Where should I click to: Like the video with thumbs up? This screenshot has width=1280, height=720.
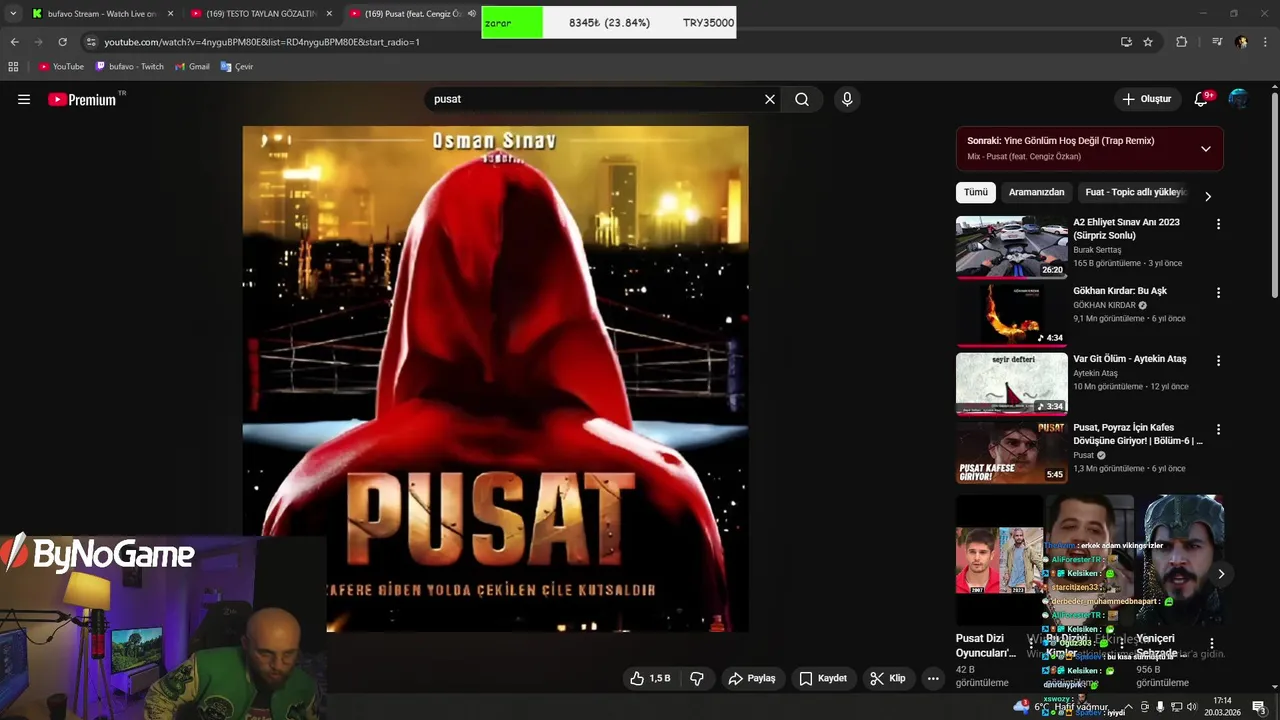[x=650, y=678]
